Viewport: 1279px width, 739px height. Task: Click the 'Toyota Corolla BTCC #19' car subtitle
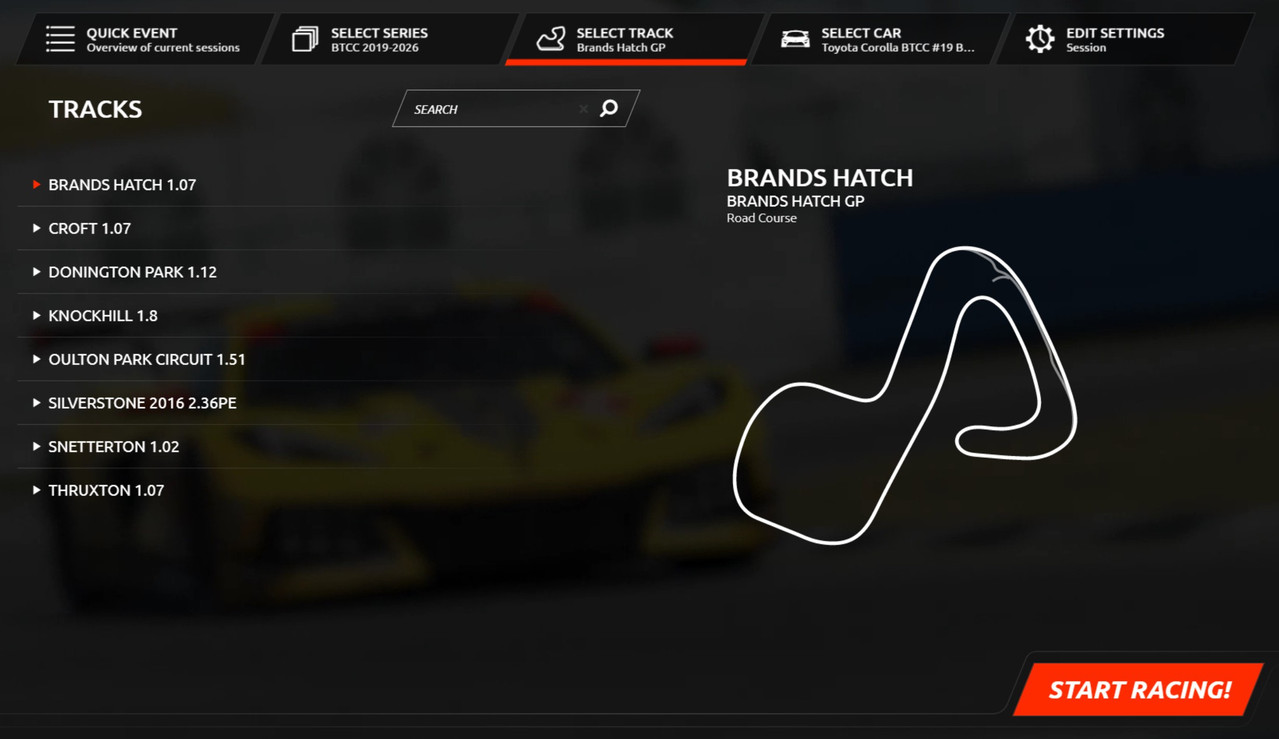[898, 47]
